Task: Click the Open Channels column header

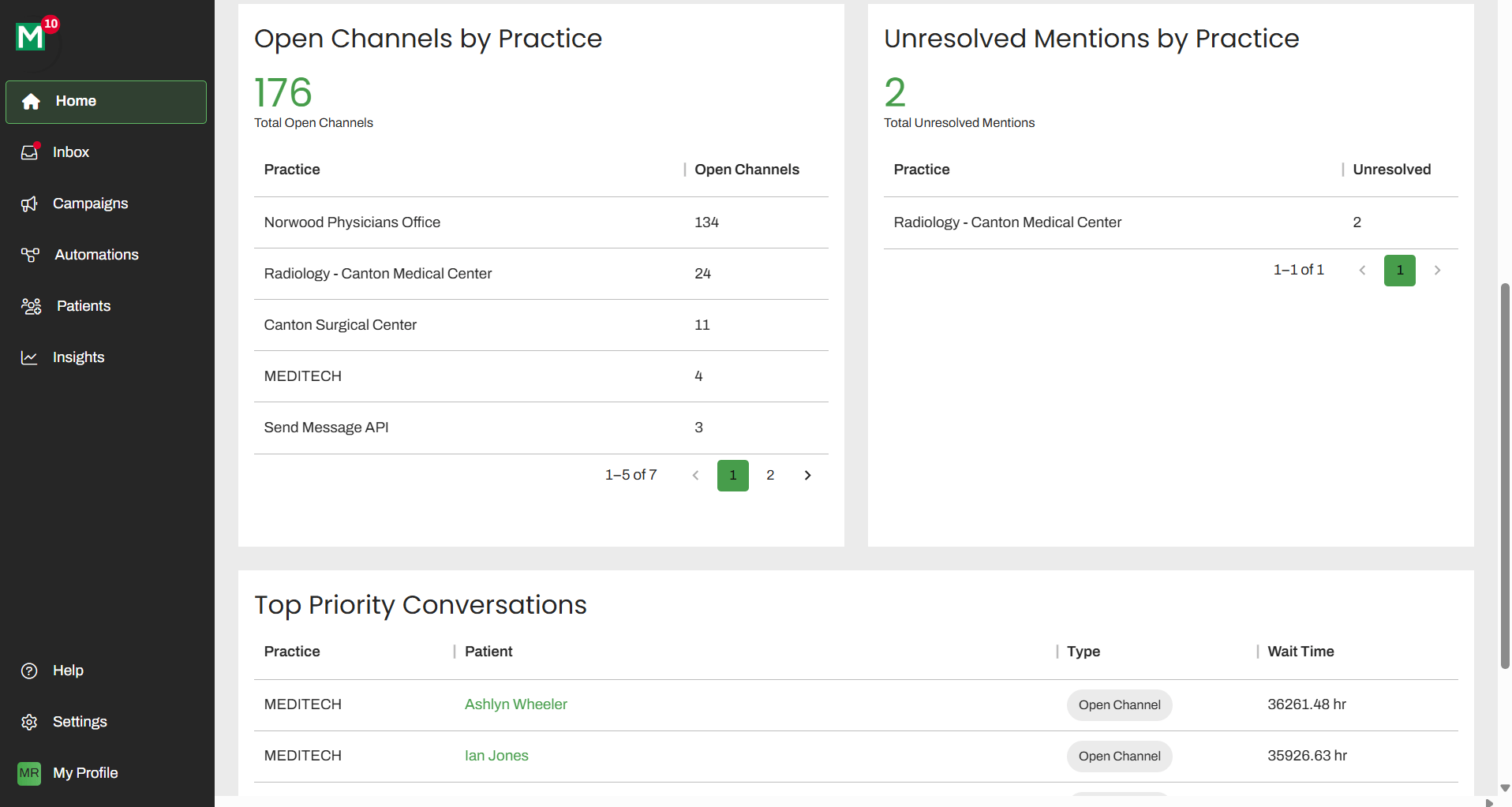Action: 747,170
